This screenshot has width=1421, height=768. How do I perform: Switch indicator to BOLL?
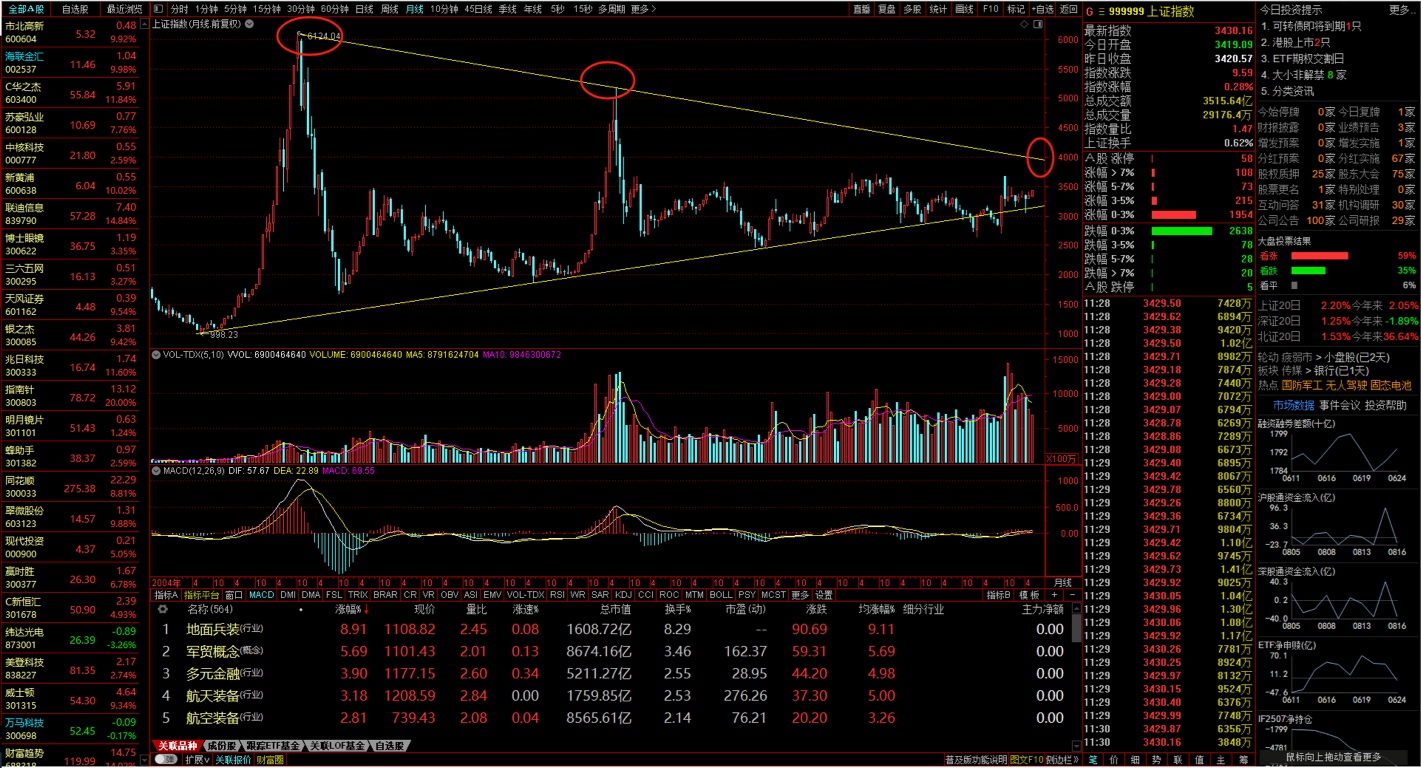[x=722, y=594]
